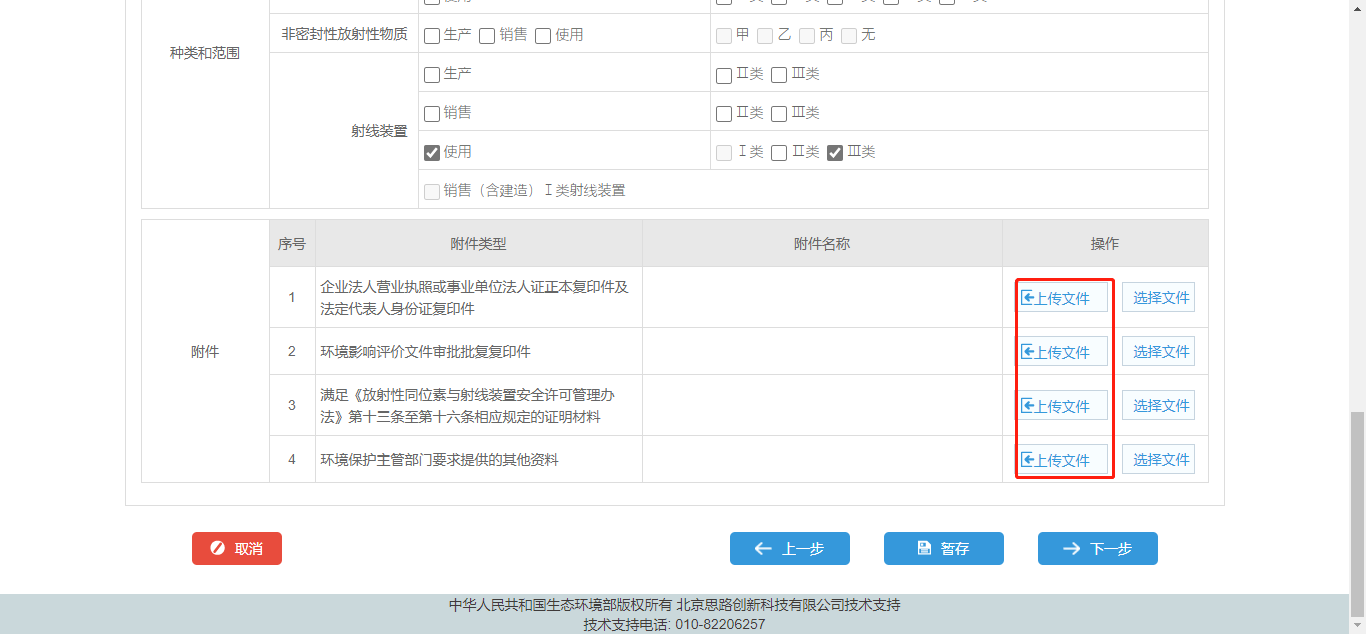The width and height of the screenshot is (1366, 634).
Task: Click the greyed 丙 checkbox
Action: pyautogui.click(x=807, y=36)
